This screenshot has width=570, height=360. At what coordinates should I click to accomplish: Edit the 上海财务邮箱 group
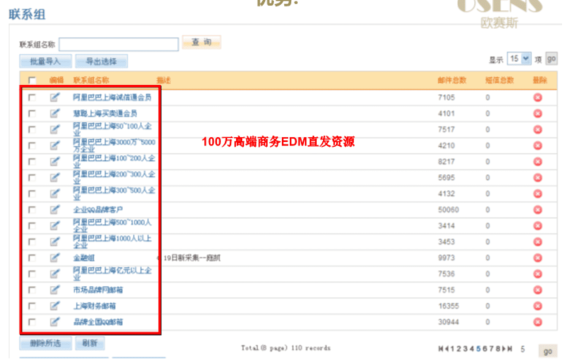pos(55,306)
